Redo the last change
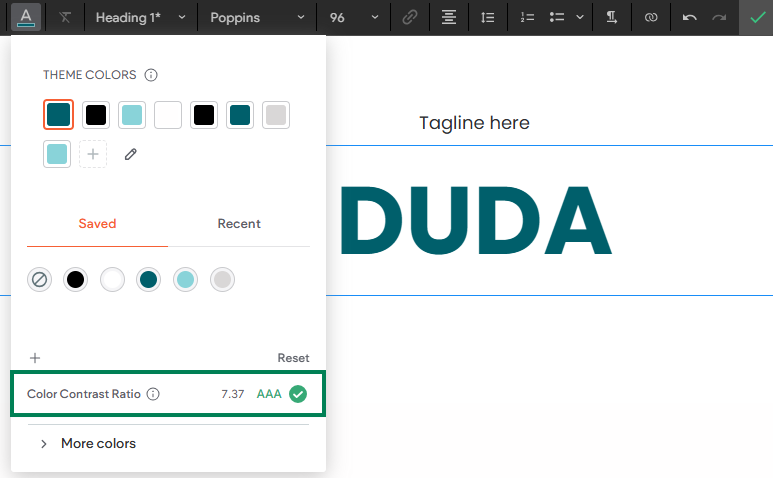This screenshot has height=478, width=773. click(x=719, y=18)
